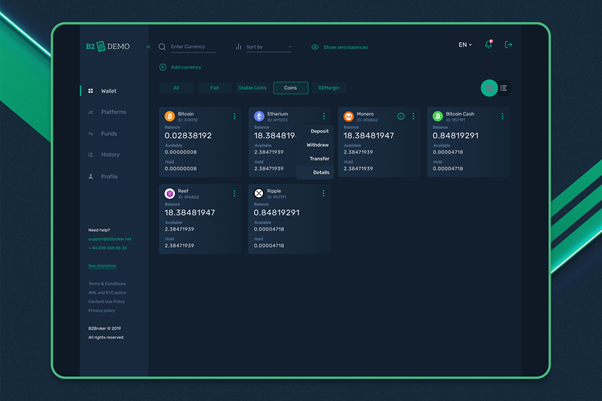Choose Deposit from the Etherium menu
This screenshot has width=602, height=401.
click(315, 131)
